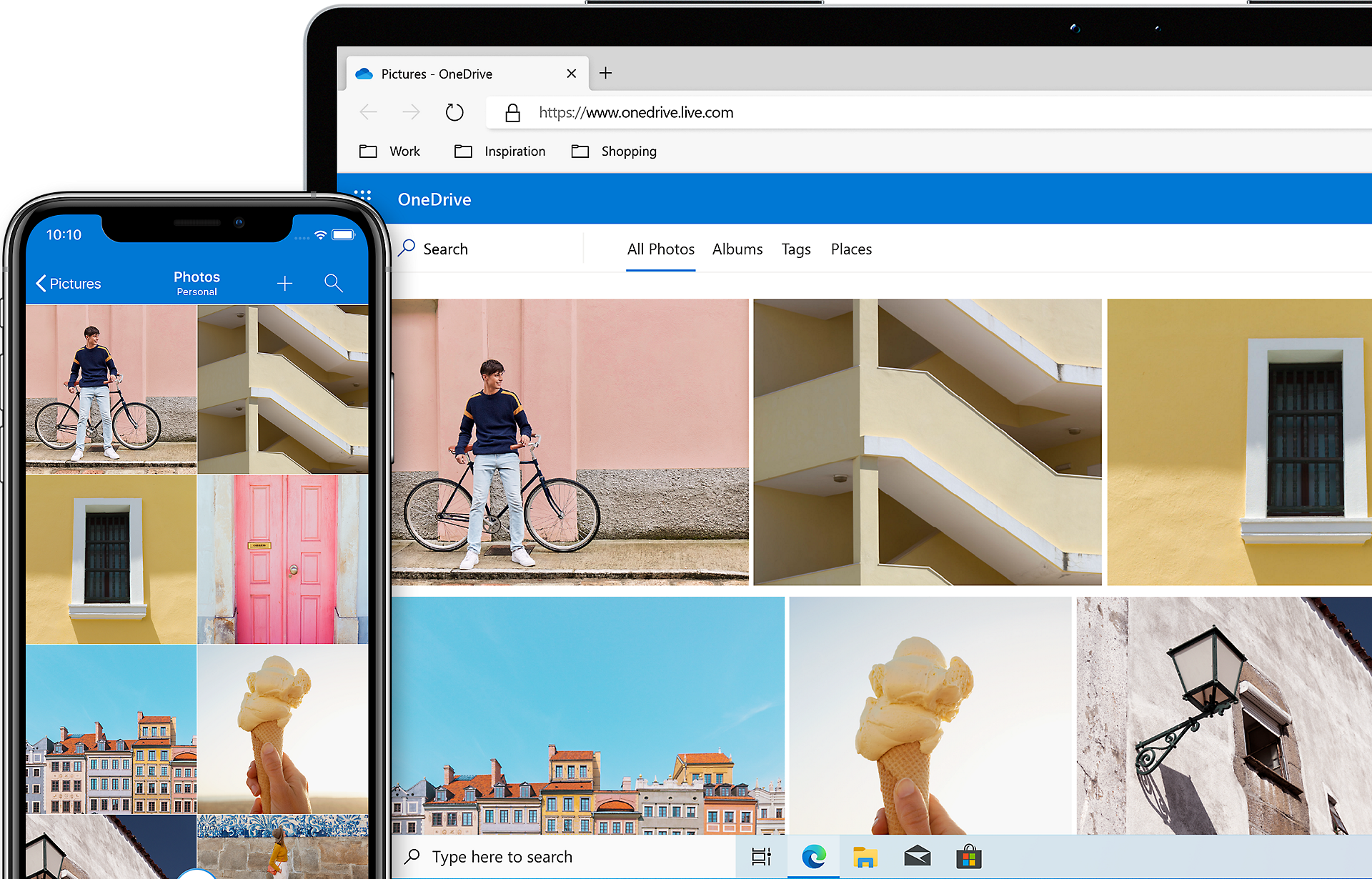The image size is (1372, 879).
Task: Click the Task View taskbar icon
Action: point(761,856)
